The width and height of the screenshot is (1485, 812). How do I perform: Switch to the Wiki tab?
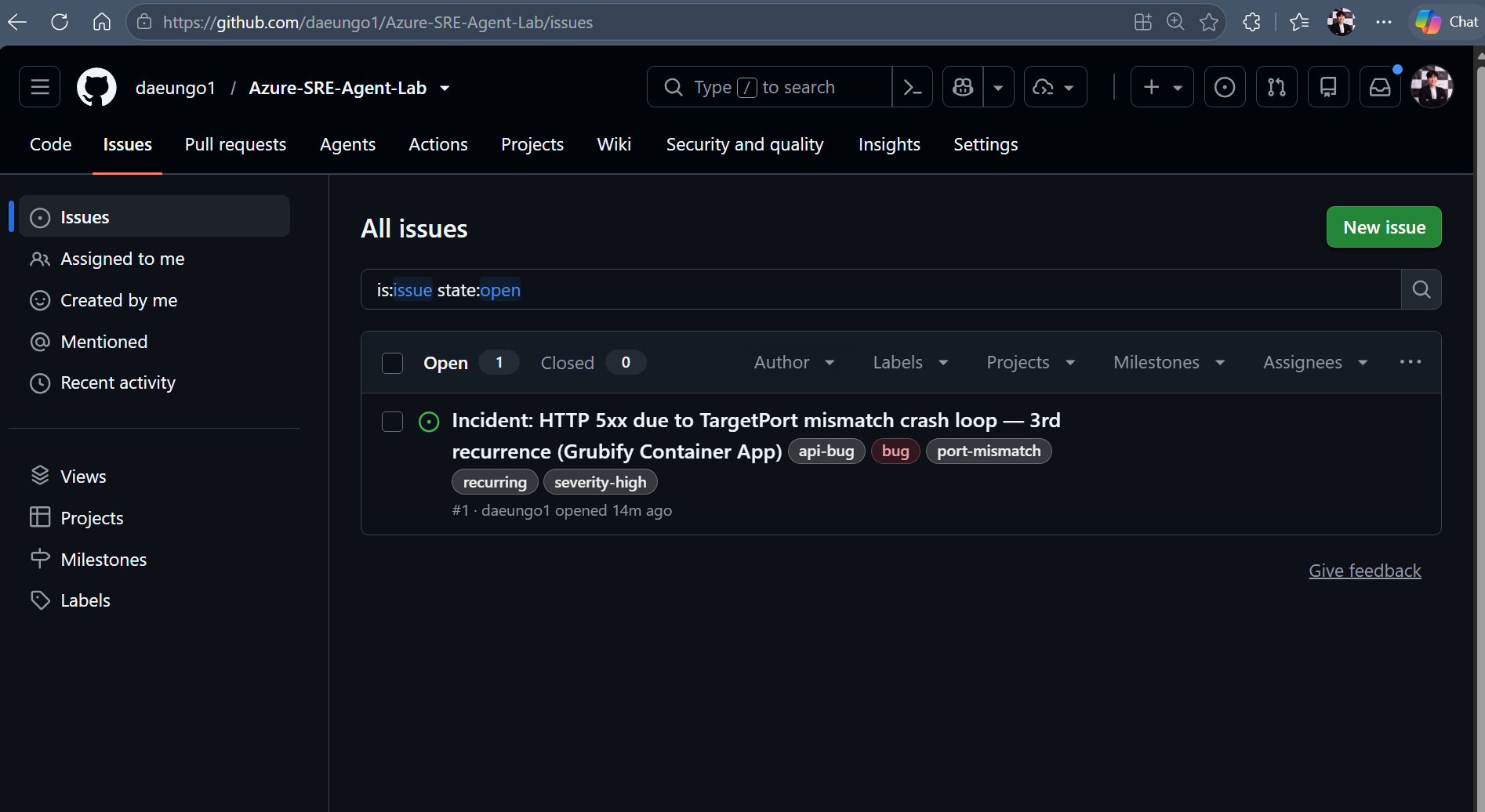click(x=614, y=144)
